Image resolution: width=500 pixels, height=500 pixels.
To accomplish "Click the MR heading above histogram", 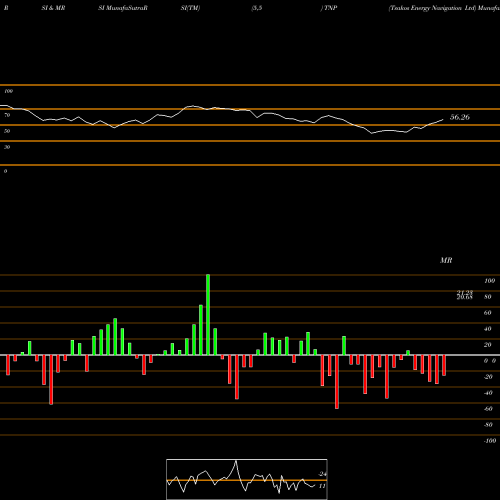I will tap(446, 260).
